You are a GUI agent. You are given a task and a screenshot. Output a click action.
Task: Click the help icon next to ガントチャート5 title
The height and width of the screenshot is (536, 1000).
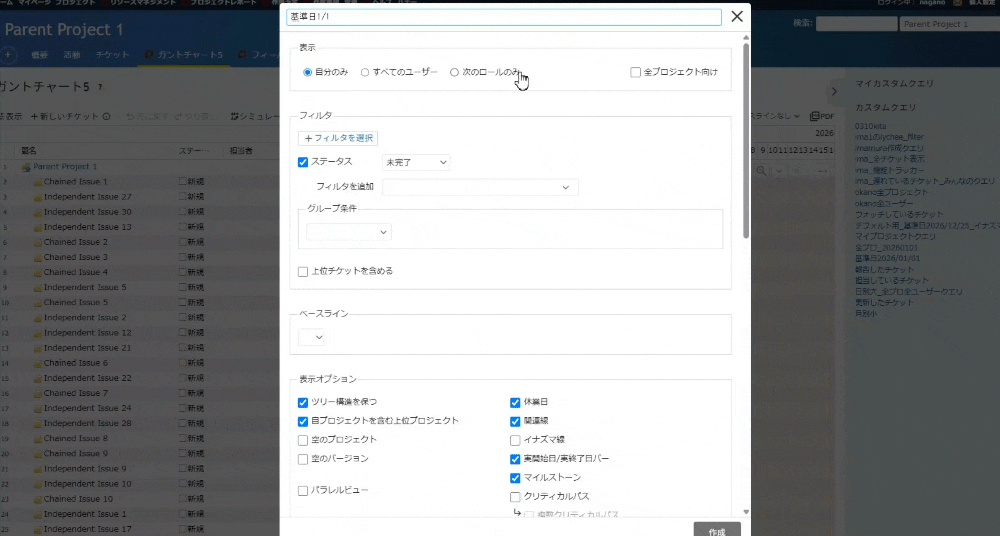point(99,87)
